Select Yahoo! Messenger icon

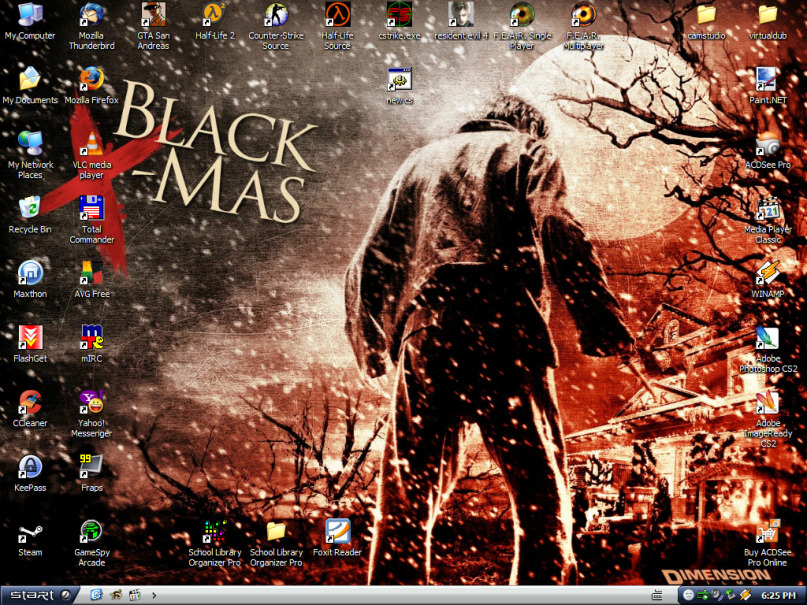pyautogui.click(x=92, y=414)
